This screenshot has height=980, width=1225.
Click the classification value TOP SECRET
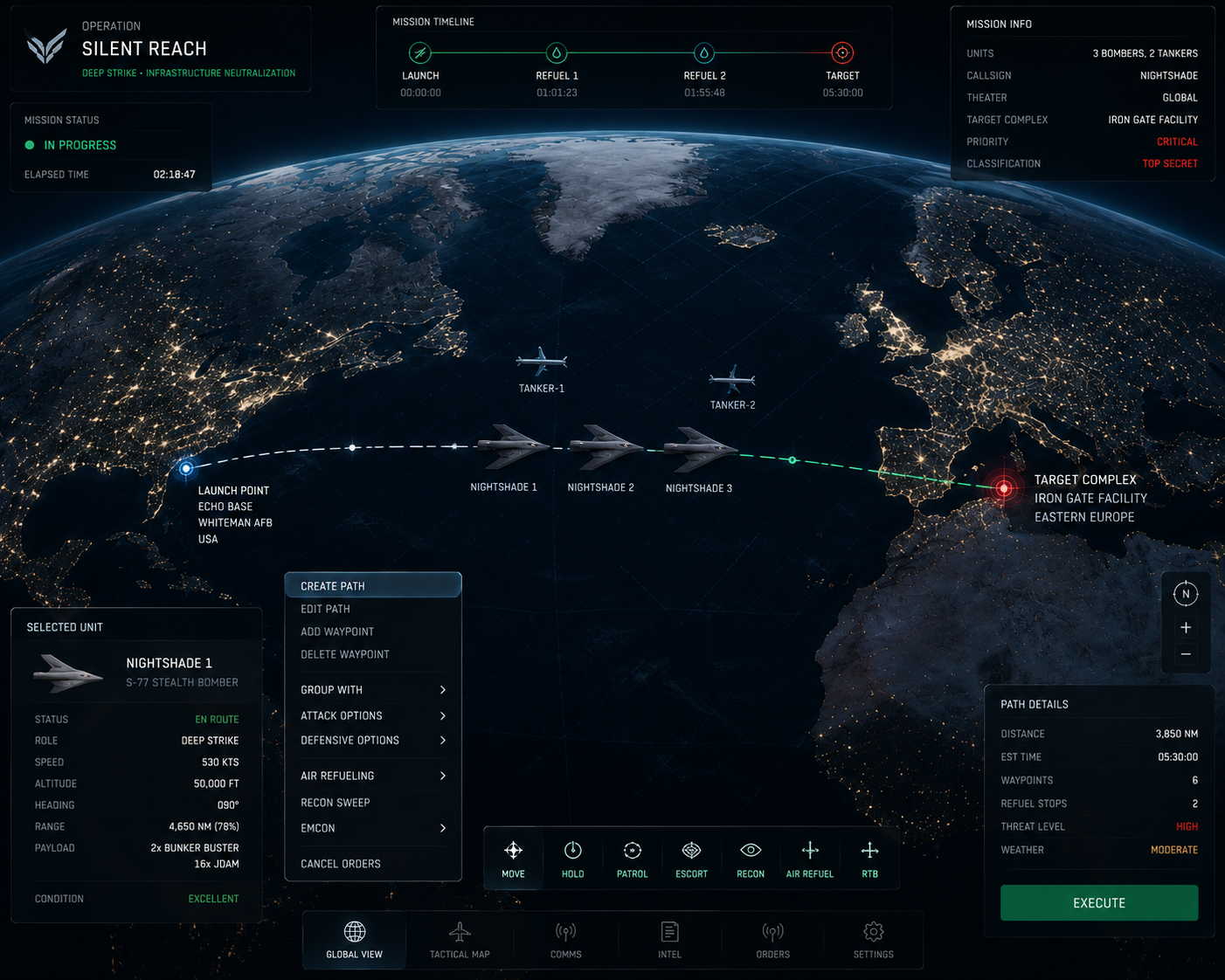pyautogui.click(x=1170, y=163)
